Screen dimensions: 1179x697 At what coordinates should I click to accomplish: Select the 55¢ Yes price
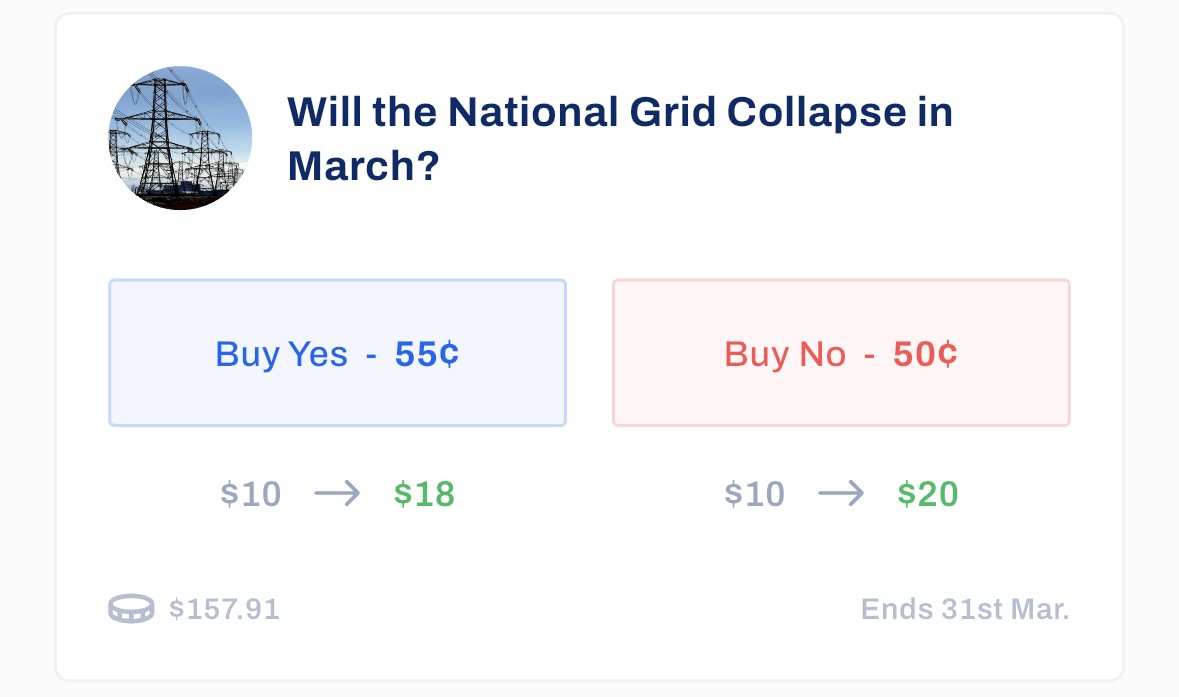[x=427, y=354]
